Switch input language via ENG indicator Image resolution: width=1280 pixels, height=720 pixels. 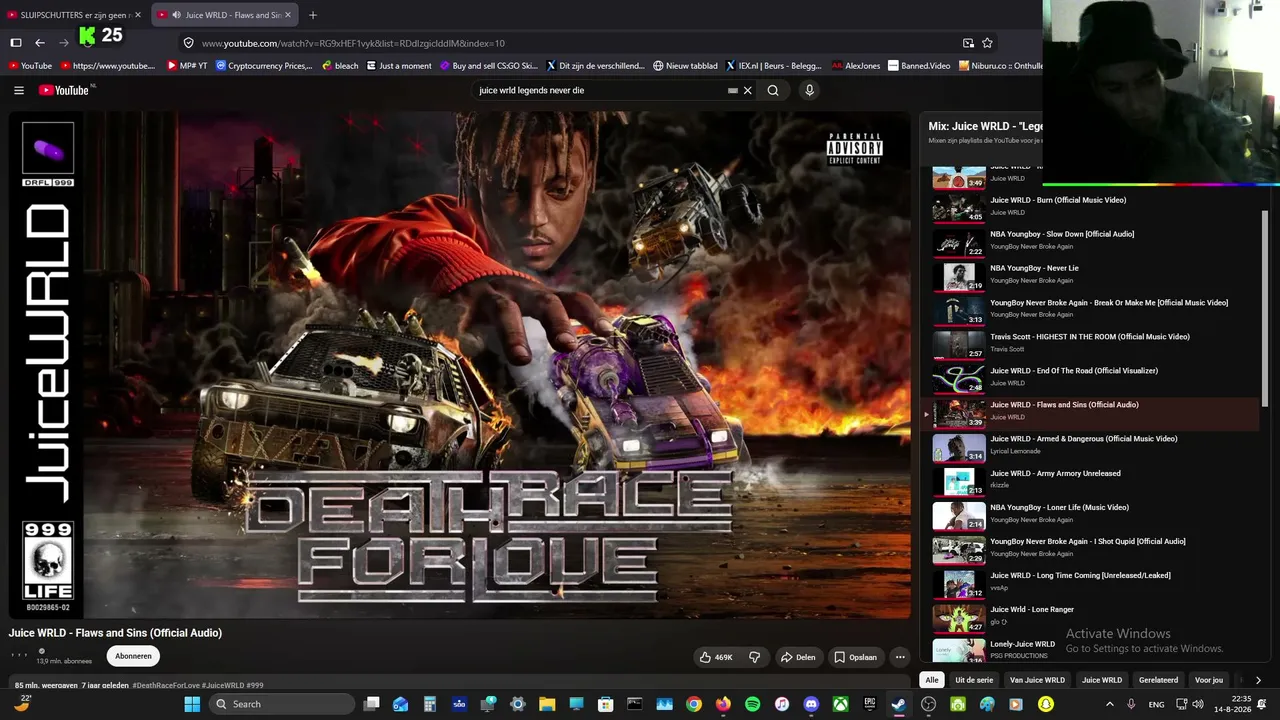tap(1156, 704)
